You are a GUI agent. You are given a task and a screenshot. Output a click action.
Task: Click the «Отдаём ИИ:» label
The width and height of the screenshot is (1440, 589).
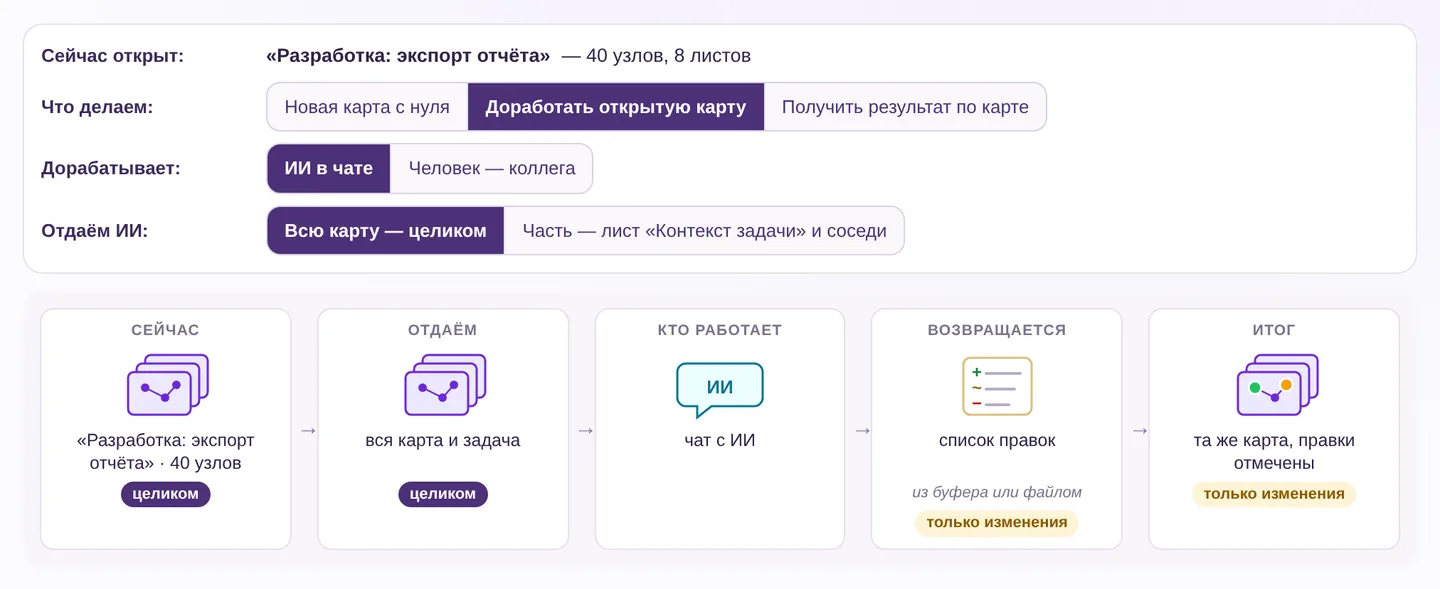click(94, 231)
